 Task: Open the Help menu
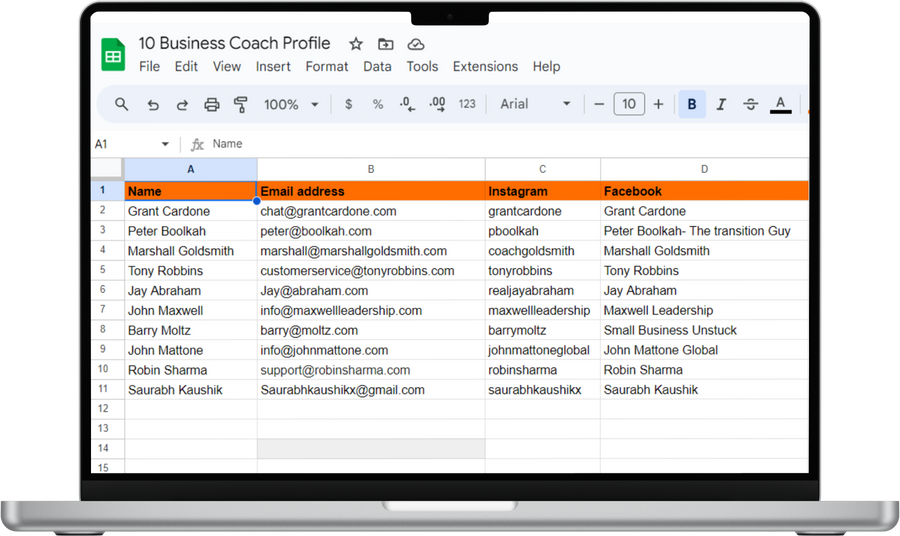(x=546, y=67)
